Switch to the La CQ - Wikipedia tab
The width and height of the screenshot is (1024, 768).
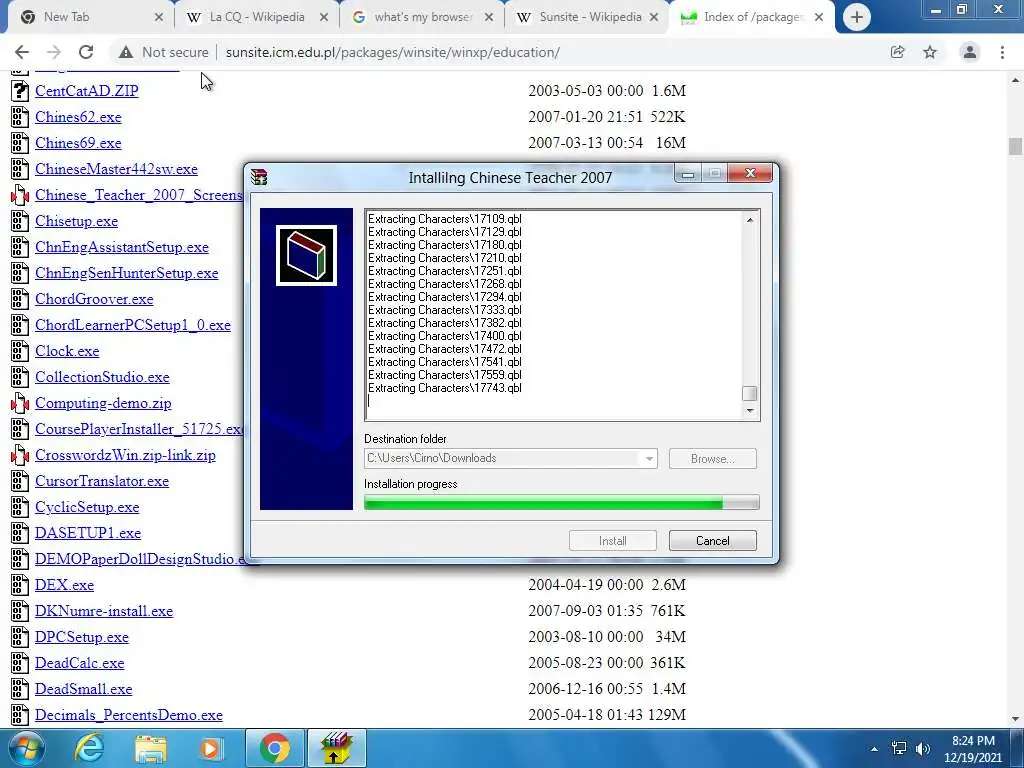tap(257, 17)
